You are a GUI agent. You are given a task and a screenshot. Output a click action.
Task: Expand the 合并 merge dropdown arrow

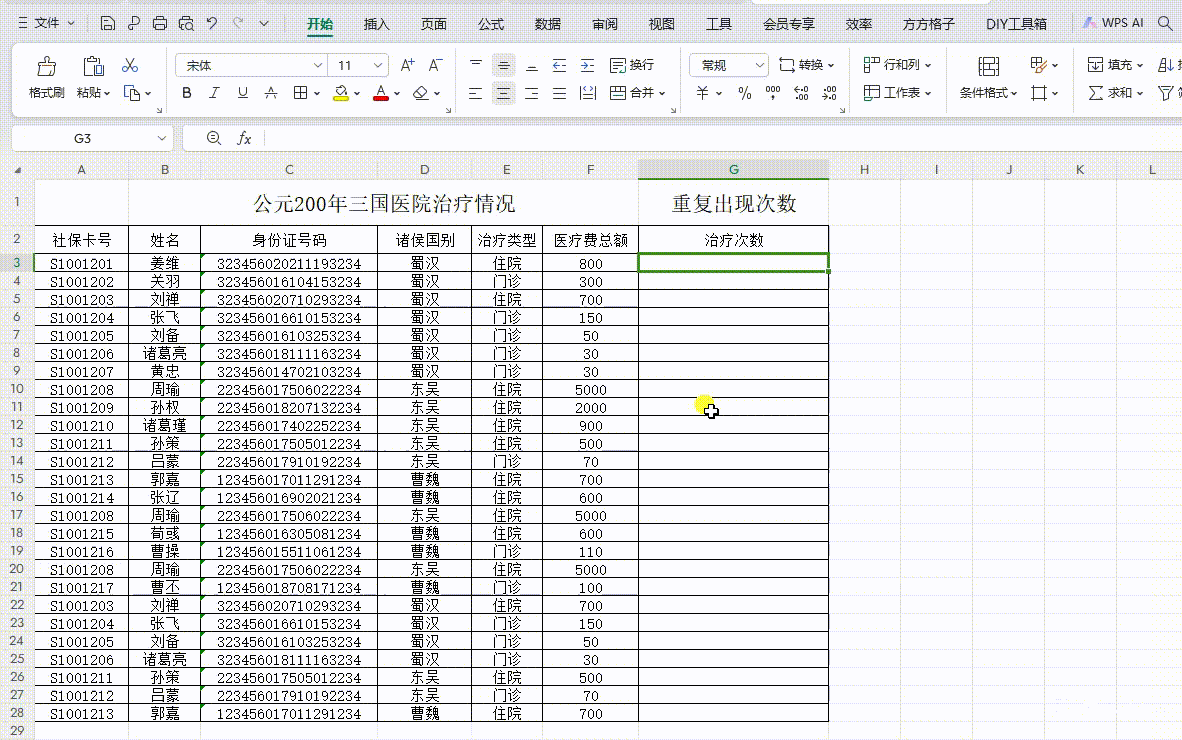tap(662, 93)
